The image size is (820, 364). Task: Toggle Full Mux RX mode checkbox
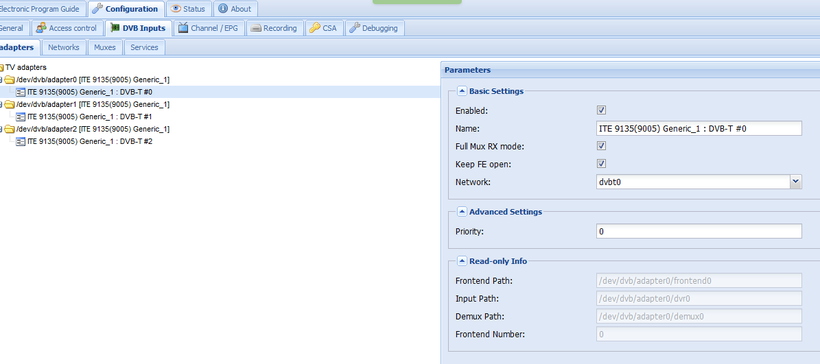click(x=601, y=146)
